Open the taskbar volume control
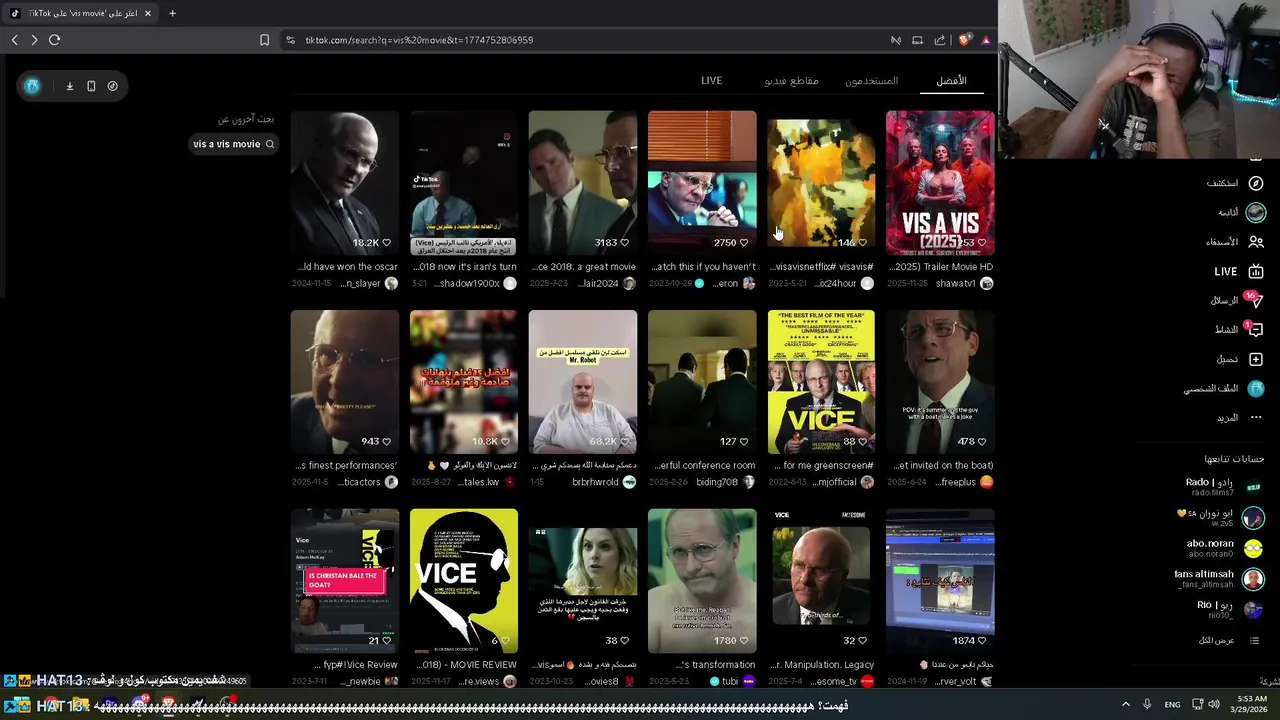The image size is (1280, 720). click(x=1214, y=705)
